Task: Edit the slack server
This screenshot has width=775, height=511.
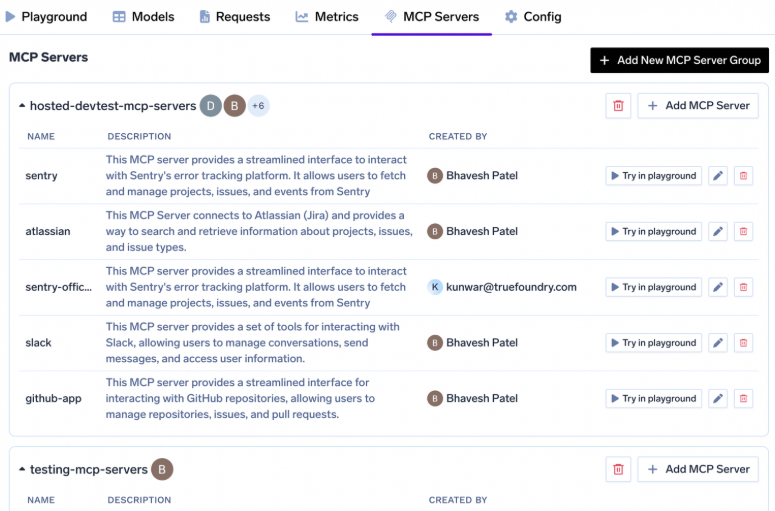Action: (x=718, y=343)
